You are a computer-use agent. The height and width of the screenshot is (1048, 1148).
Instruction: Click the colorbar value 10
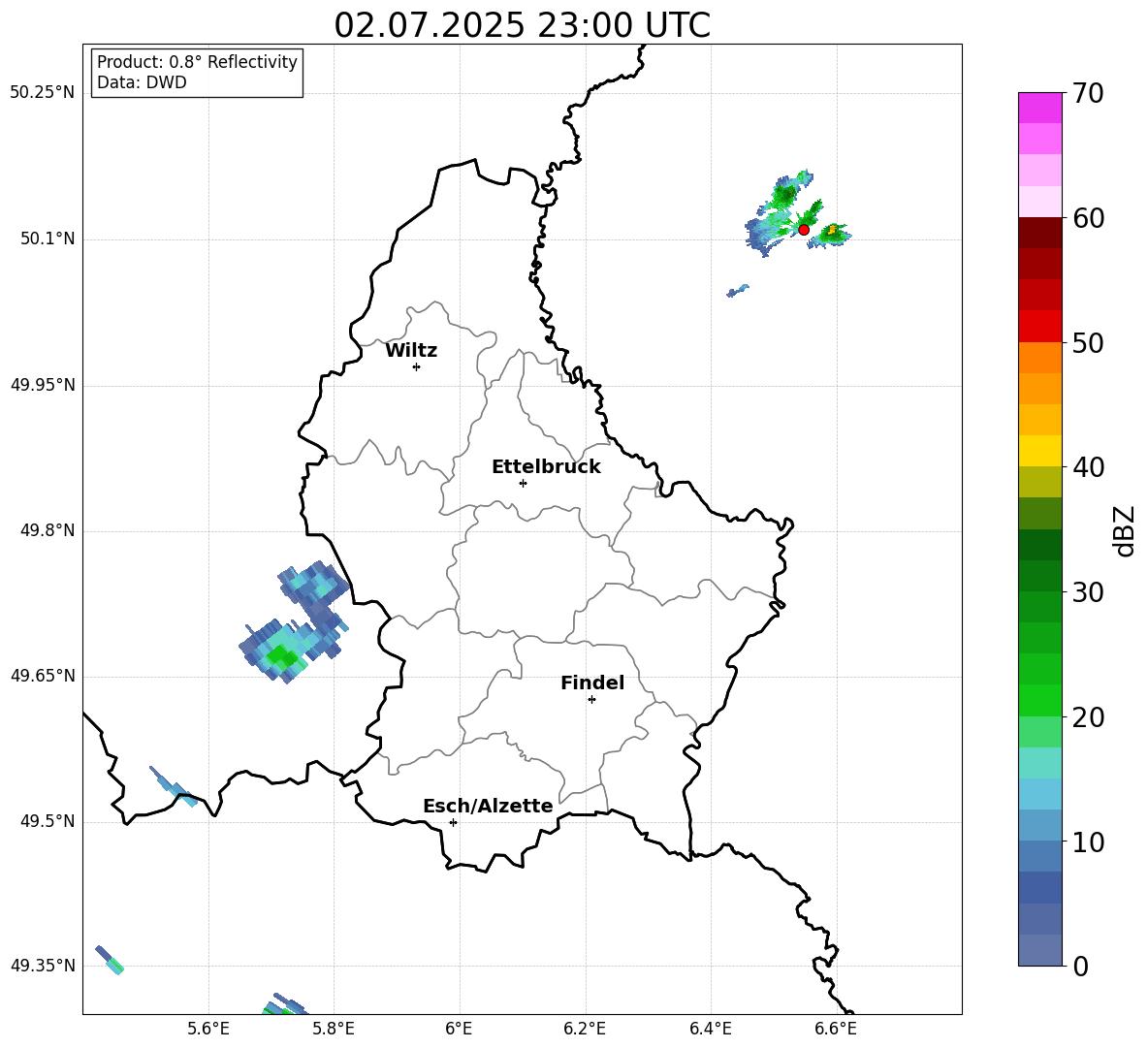[x=1089, y=842]
